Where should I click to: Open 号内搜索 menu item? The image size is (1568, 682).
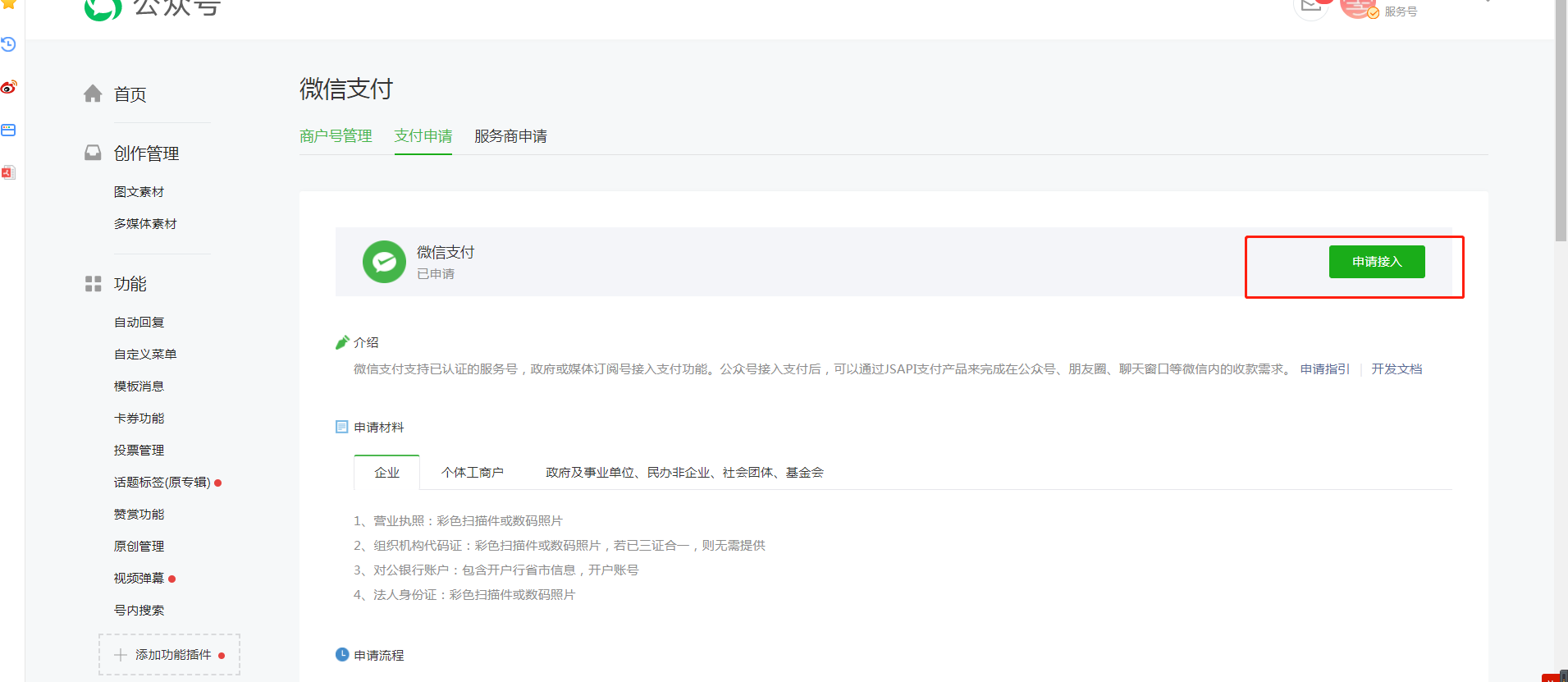pyautogui.click(x=139, y=611)
